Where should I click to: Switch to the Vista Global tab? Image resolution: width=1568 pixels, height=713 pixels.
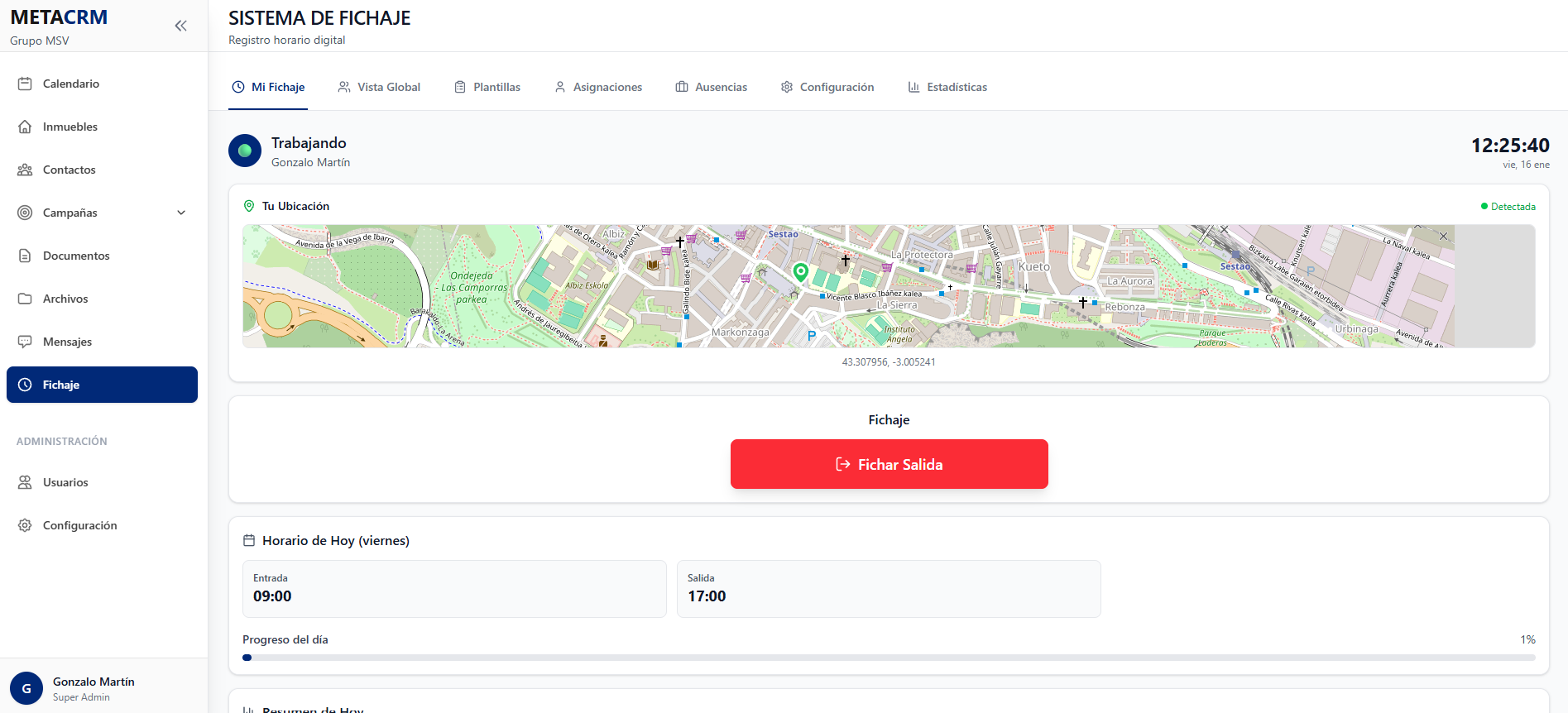pyautogui.click(x=379, y=87)
